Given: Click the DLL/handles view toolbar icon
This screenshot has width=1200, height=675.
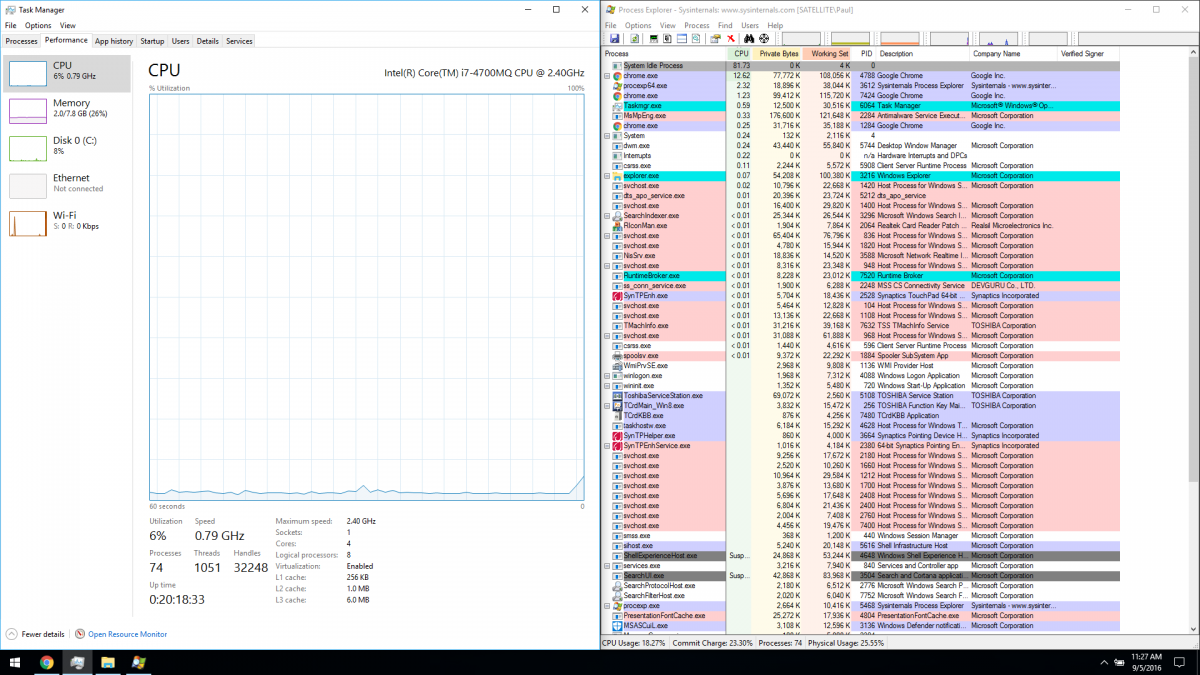Looking at the screenshot, I should (695, 39).
